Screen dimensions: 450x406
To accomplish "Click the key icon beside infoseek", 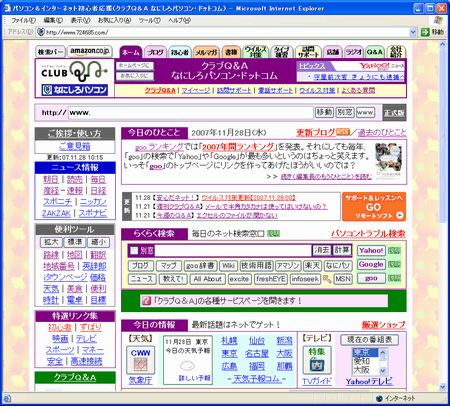I will pos(327,279).
